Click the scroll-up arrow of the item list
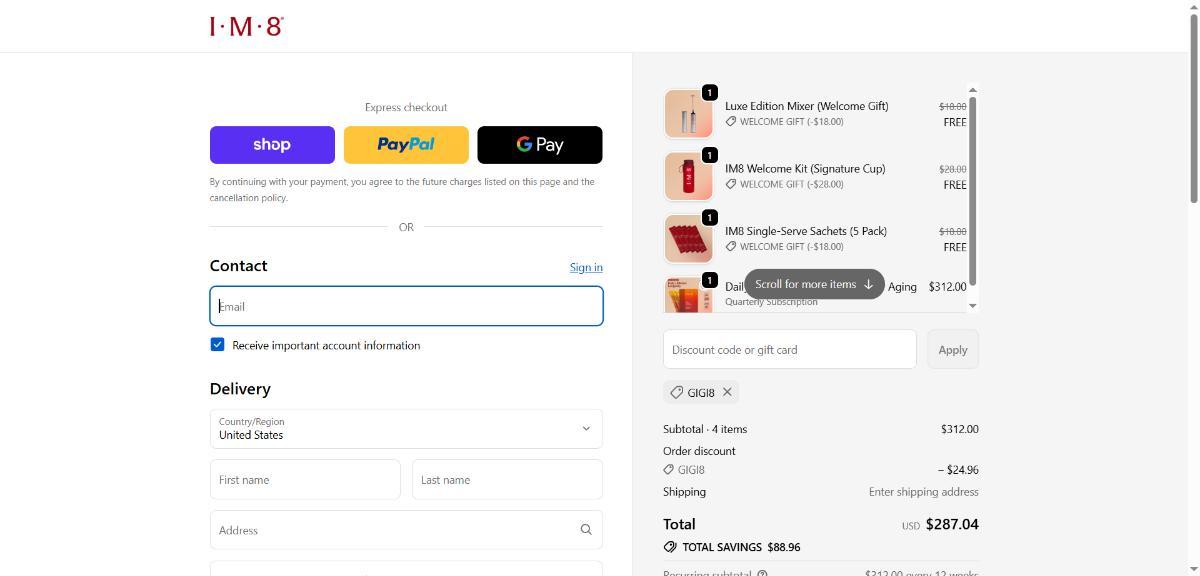This screenshot has height=576, width=1200. [973, 90]
